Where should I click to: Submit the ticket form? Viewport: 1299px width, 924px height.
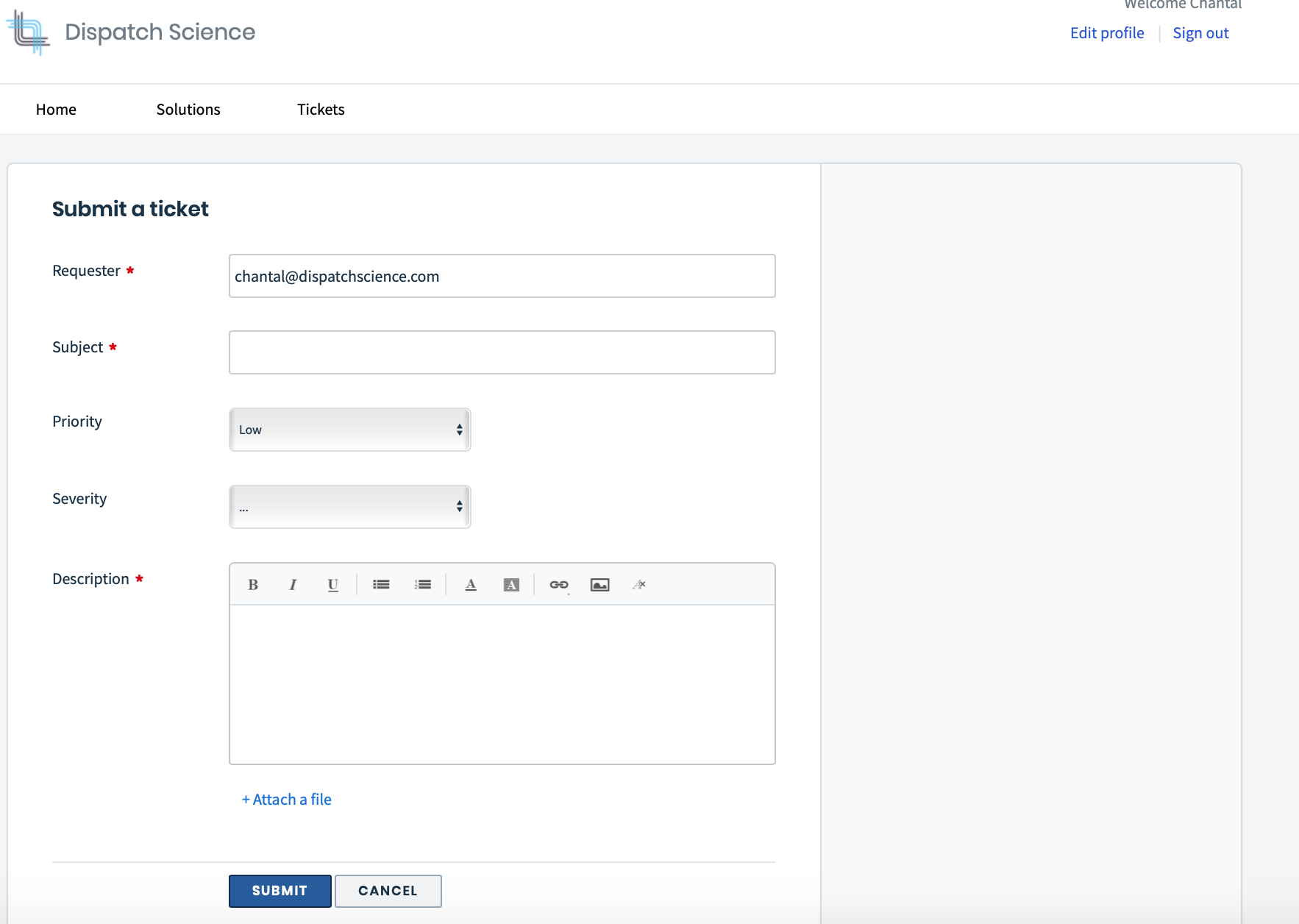(x=280, y=891)
